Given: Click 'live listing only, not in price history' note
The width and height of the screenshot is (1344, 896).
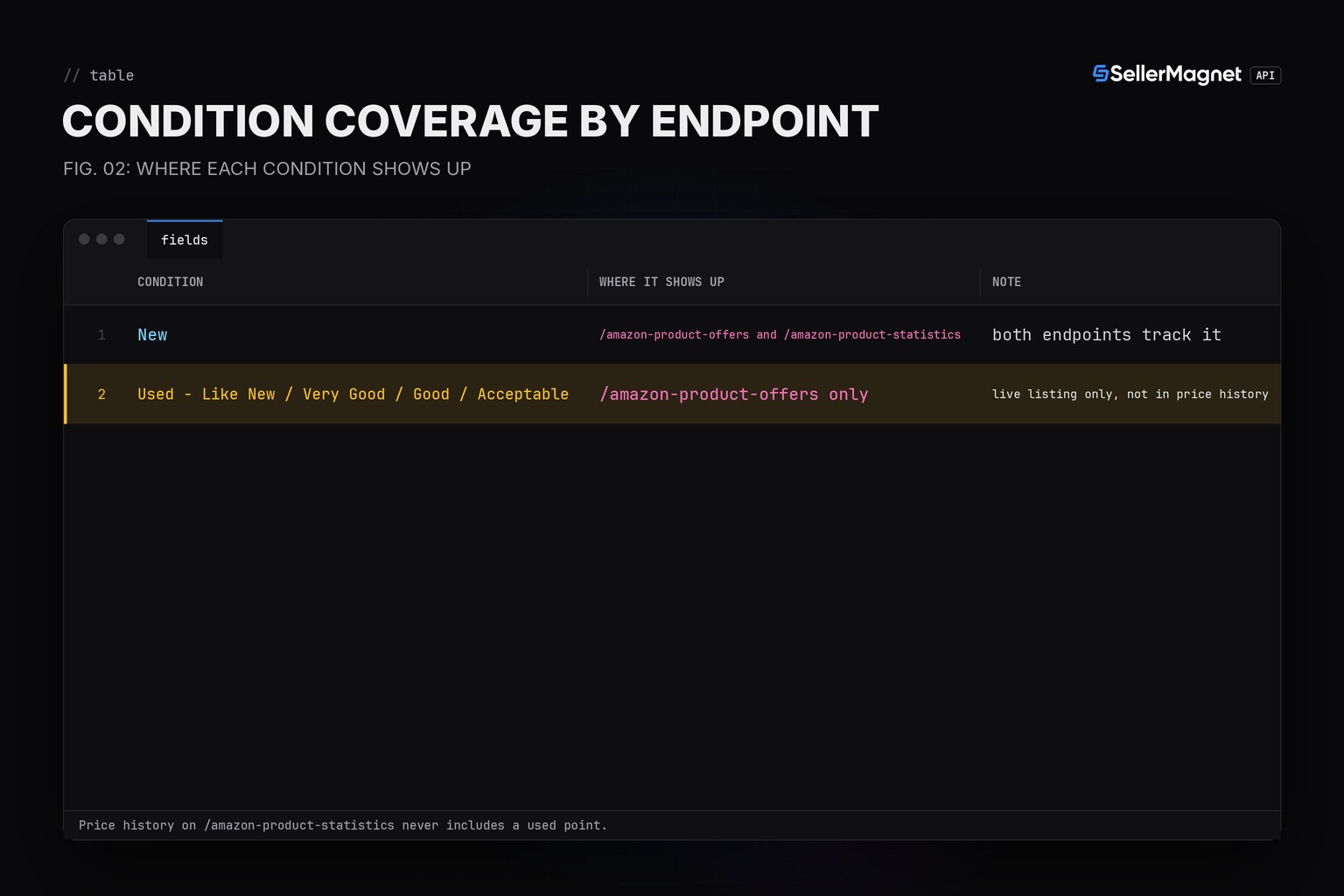Looking at the screenshot, I should 1130,394.
